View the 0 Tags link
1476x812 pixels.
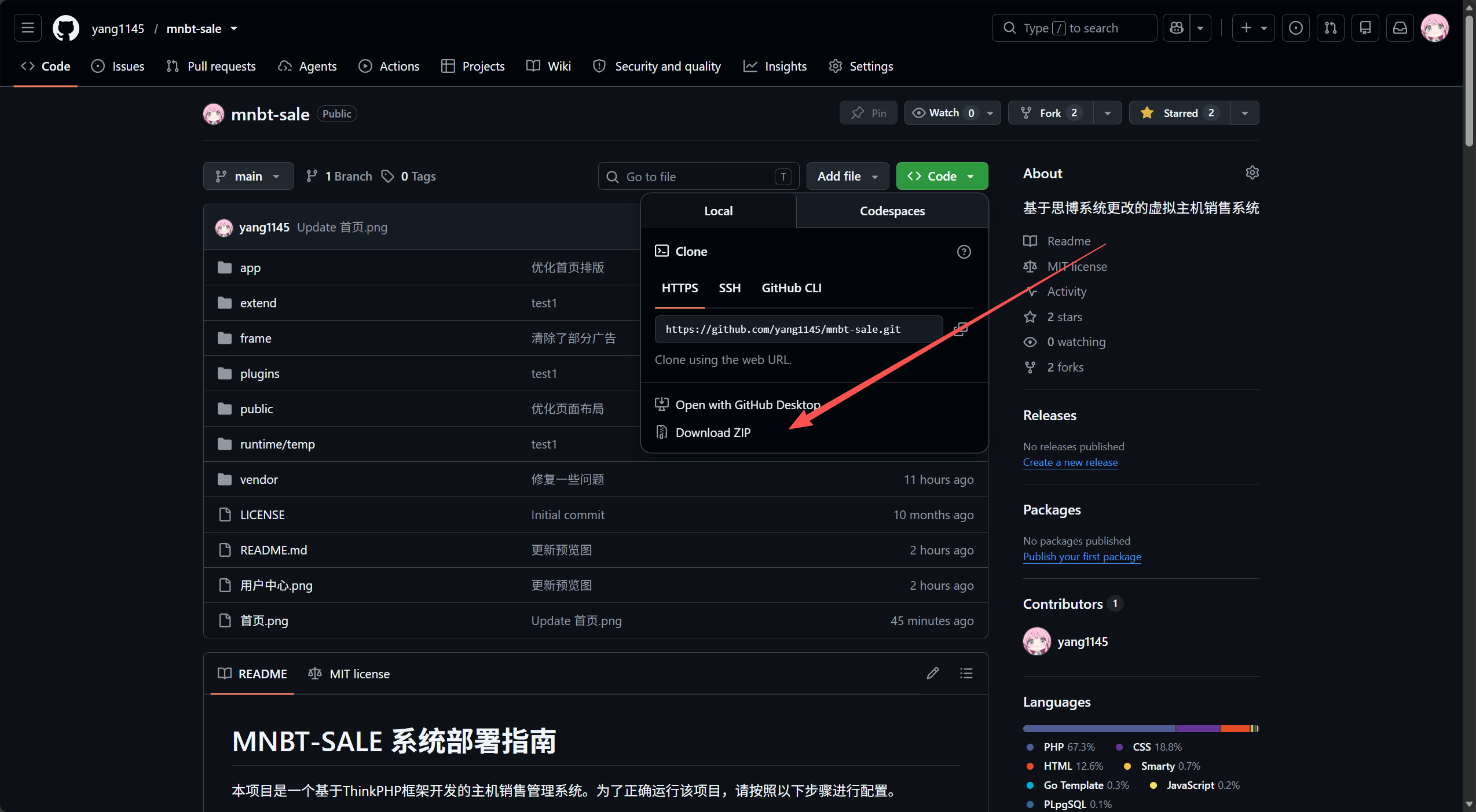pos(409,176)
